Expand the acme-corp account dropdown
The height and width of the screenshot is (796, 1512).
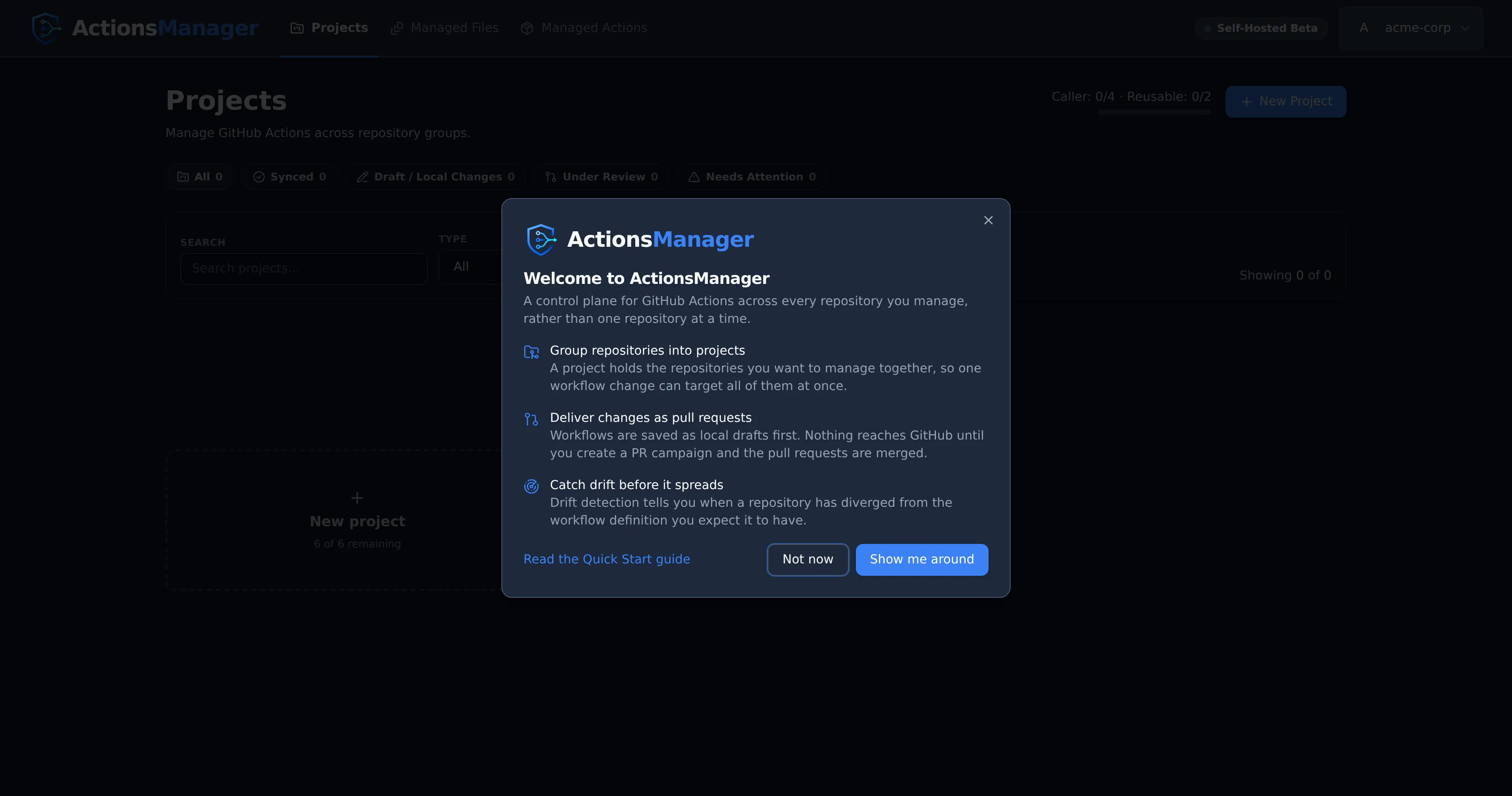click(x=1411, y=28)
